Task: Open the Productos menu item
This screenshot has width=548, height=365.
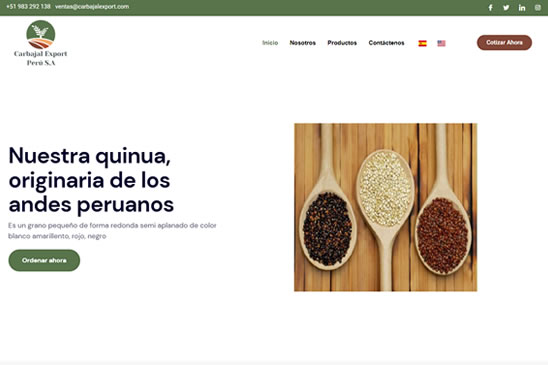Action: [342, 43]
